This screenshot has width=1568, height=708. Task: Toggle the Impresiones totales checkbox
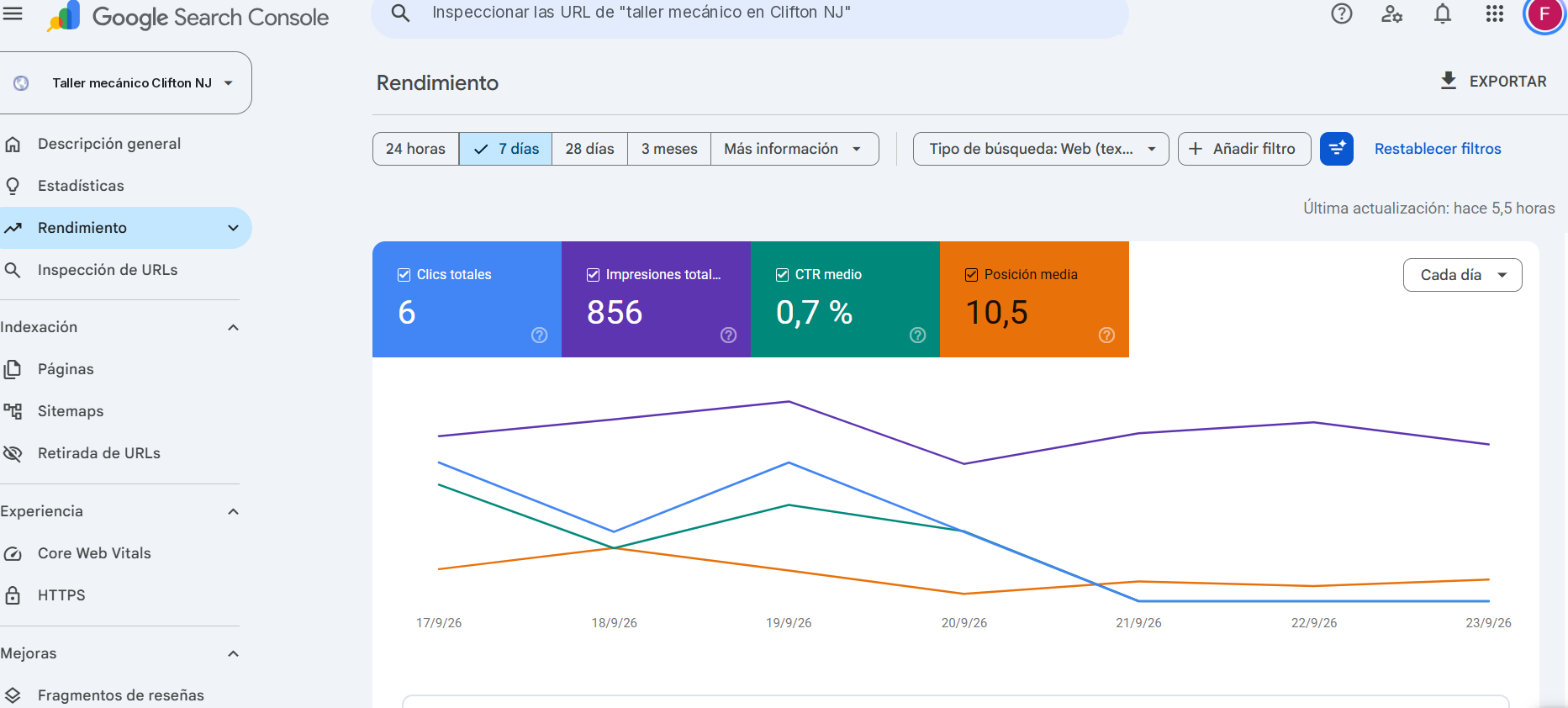(x=593, y=275)
